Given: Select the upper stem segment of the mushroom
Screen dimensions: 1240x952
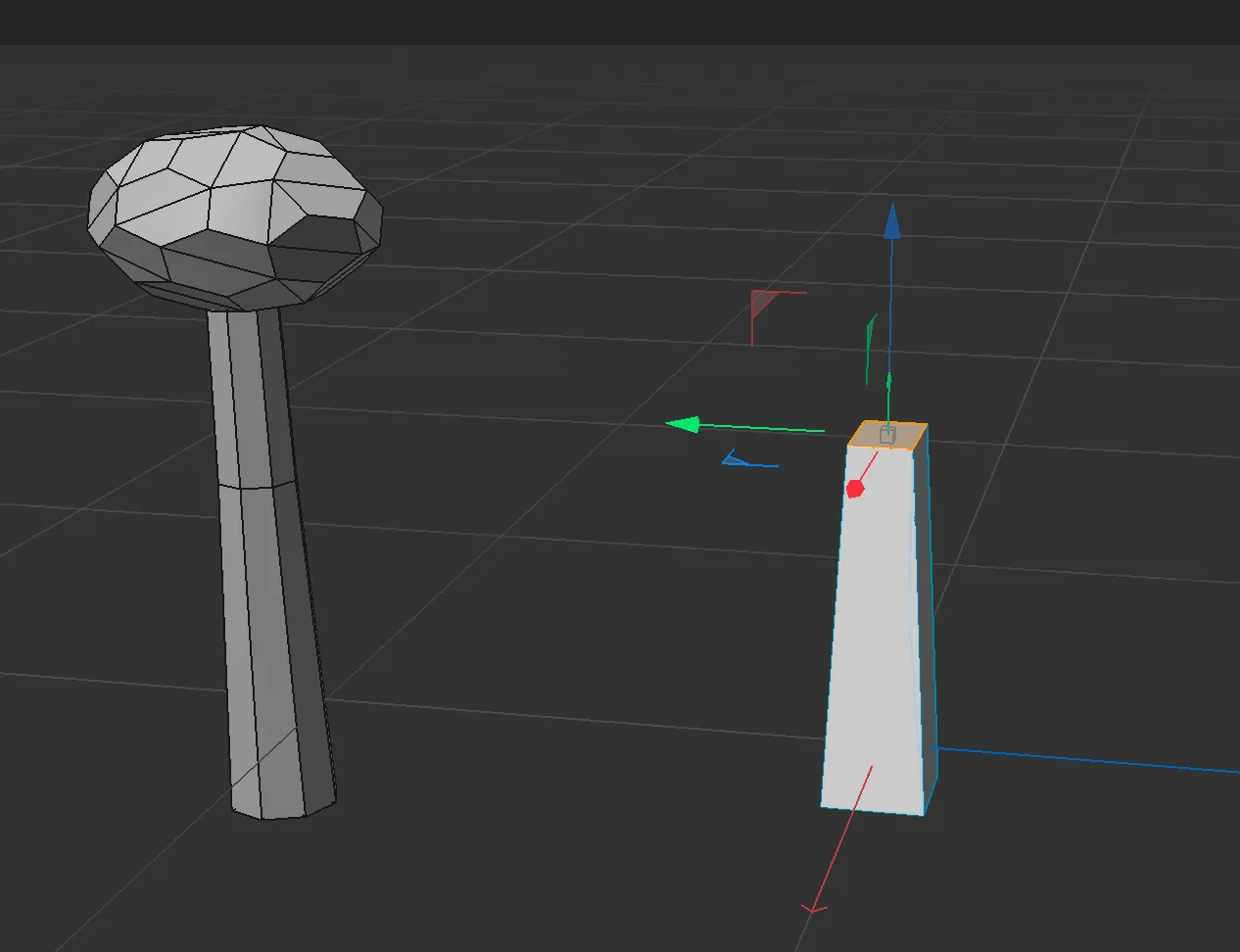Looking at the screenshot, I should click(253, 397).
